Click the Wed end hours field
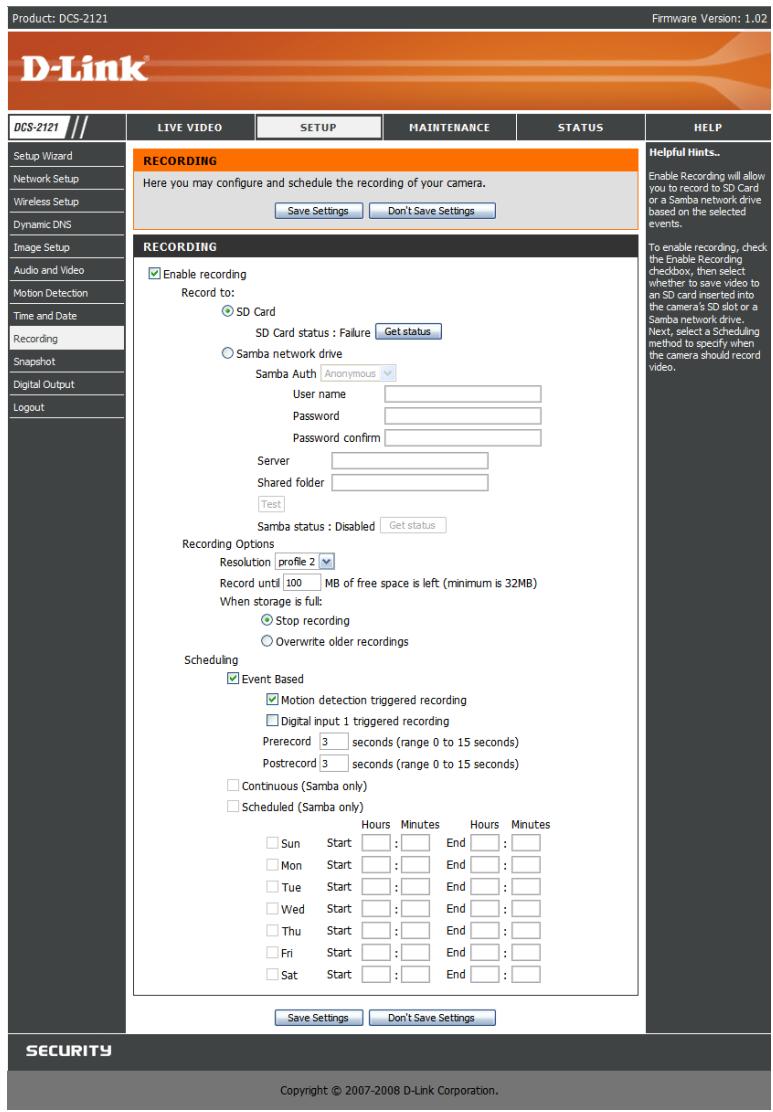Viewport: 773px width, 1112px height. (x=485, y=908)
